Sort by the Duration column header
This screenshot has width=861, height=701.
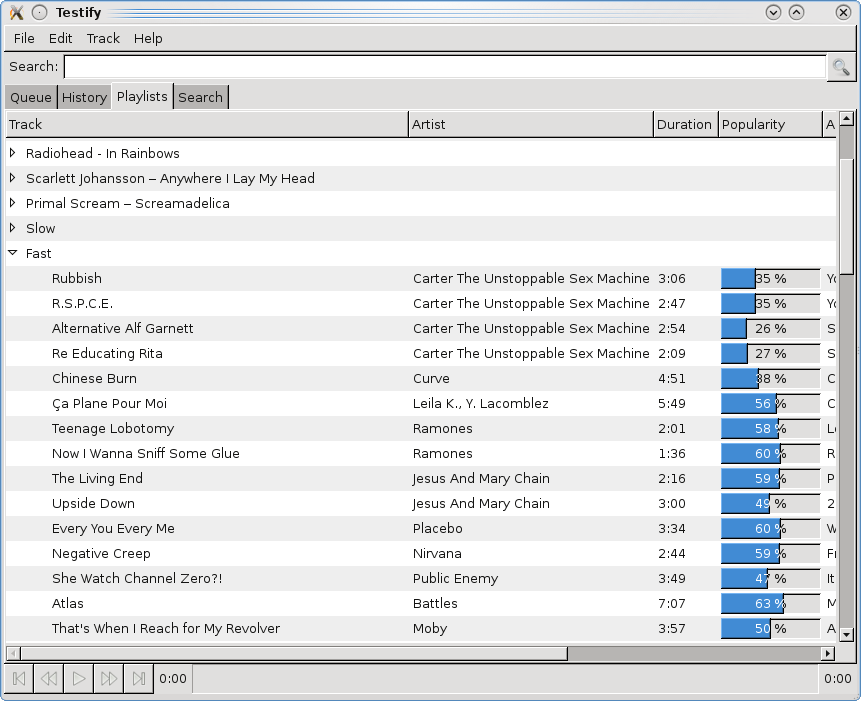684,124
